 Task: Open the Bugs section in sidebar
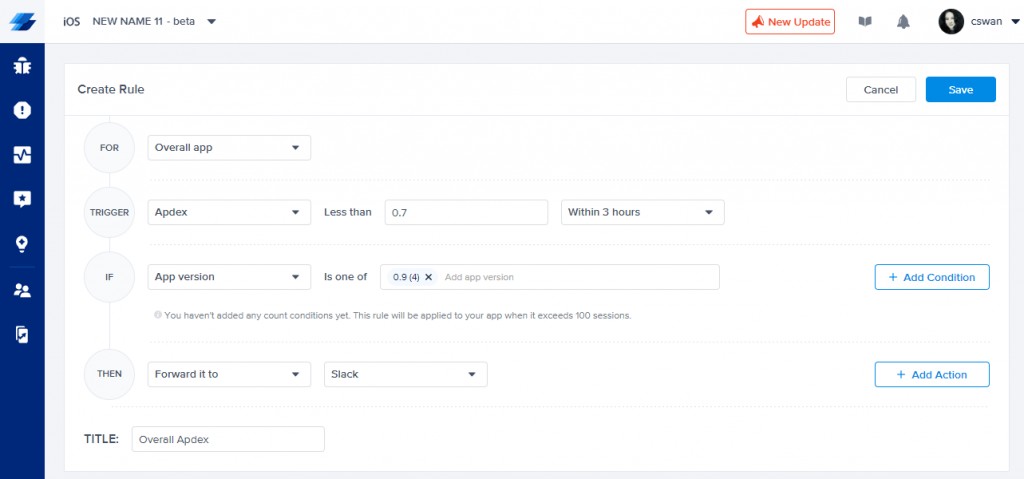pos(22,66)
